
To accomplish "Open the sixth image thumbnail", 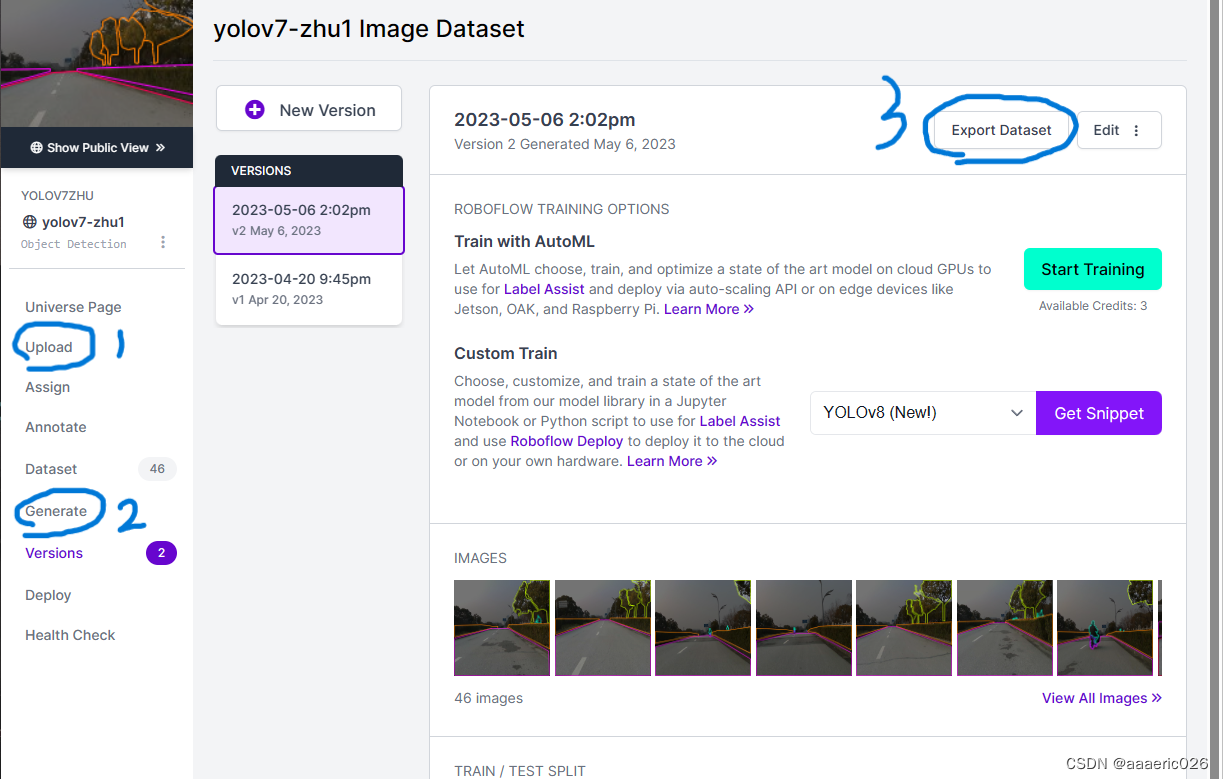I will point(1005,628).
